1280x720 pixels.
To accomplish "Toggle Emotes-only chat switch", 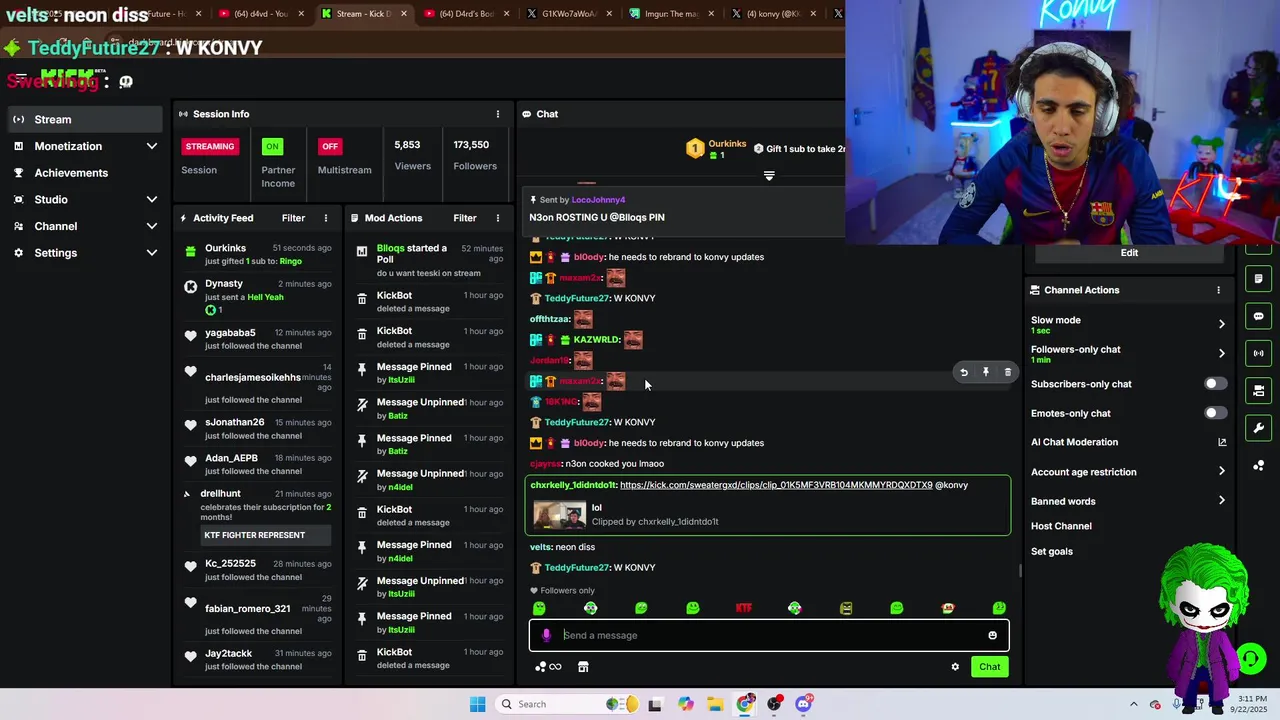I will click(1215, 413).
